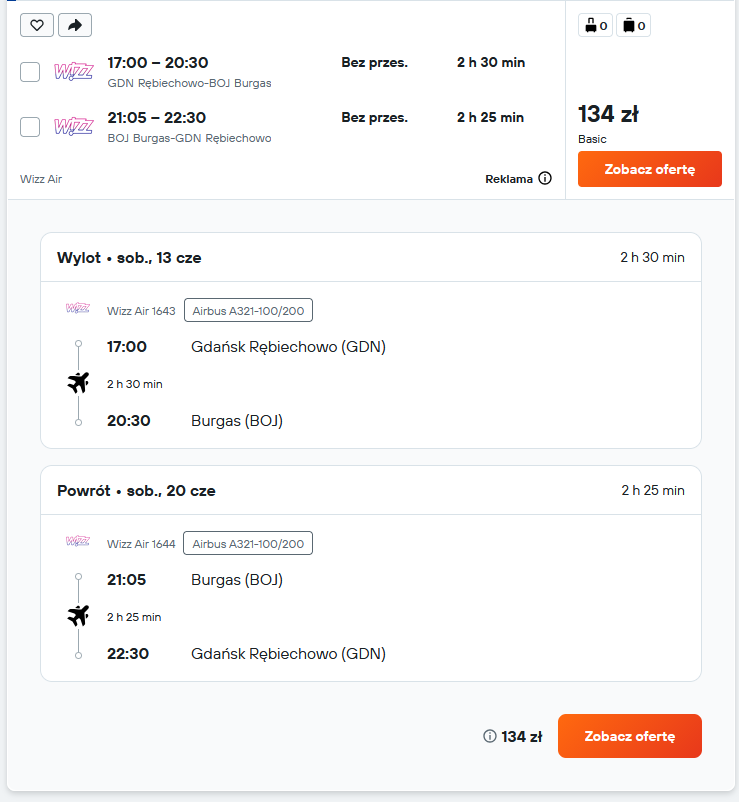Image resolution: width=739 pixels, height=802 pixels.
Task: Click the bottom Zobacz ofertę button
Action: [x=630, y=736]
